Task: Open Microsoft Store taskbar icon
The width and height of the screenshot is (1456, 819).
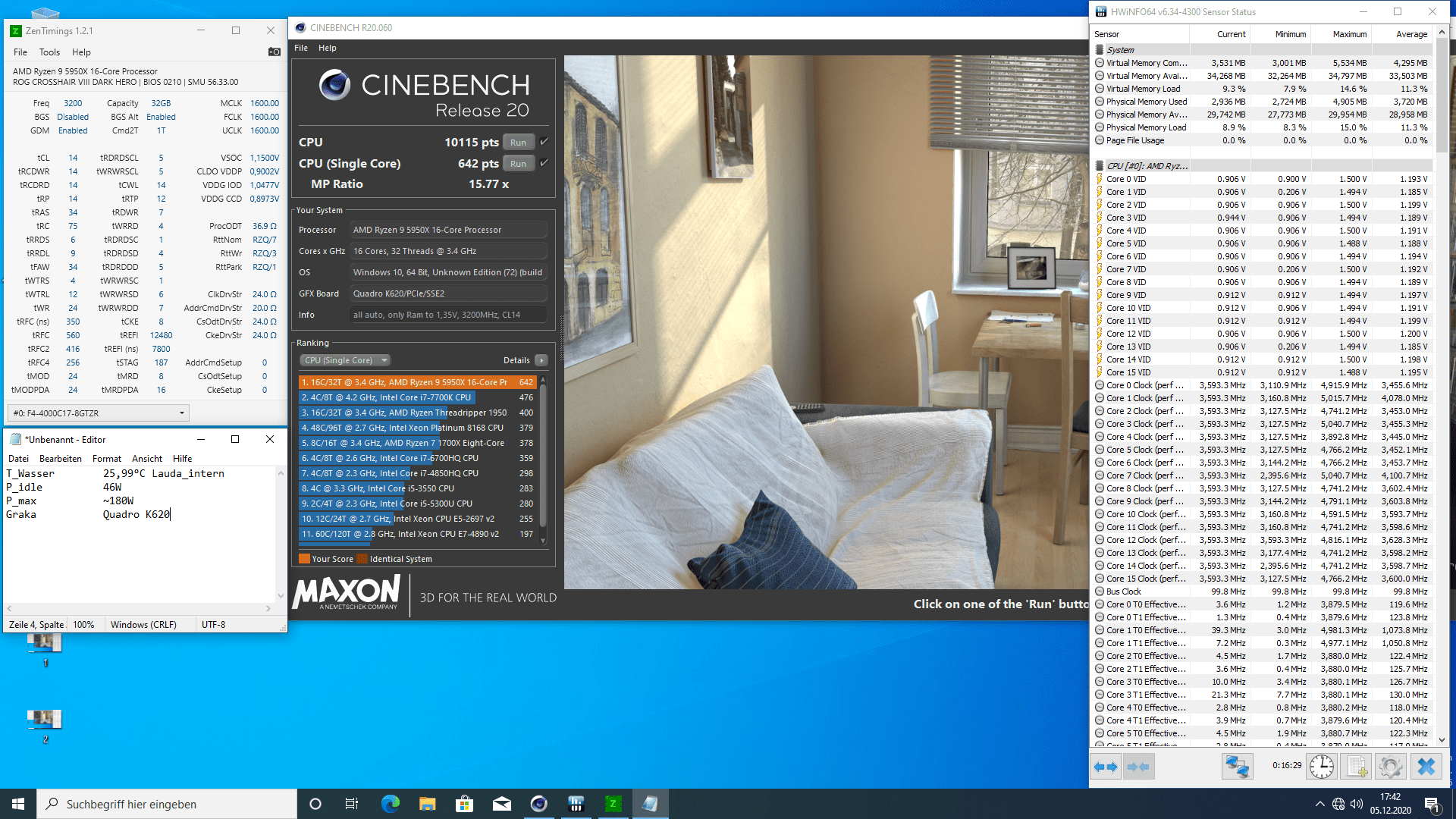Action: point(464,804)
